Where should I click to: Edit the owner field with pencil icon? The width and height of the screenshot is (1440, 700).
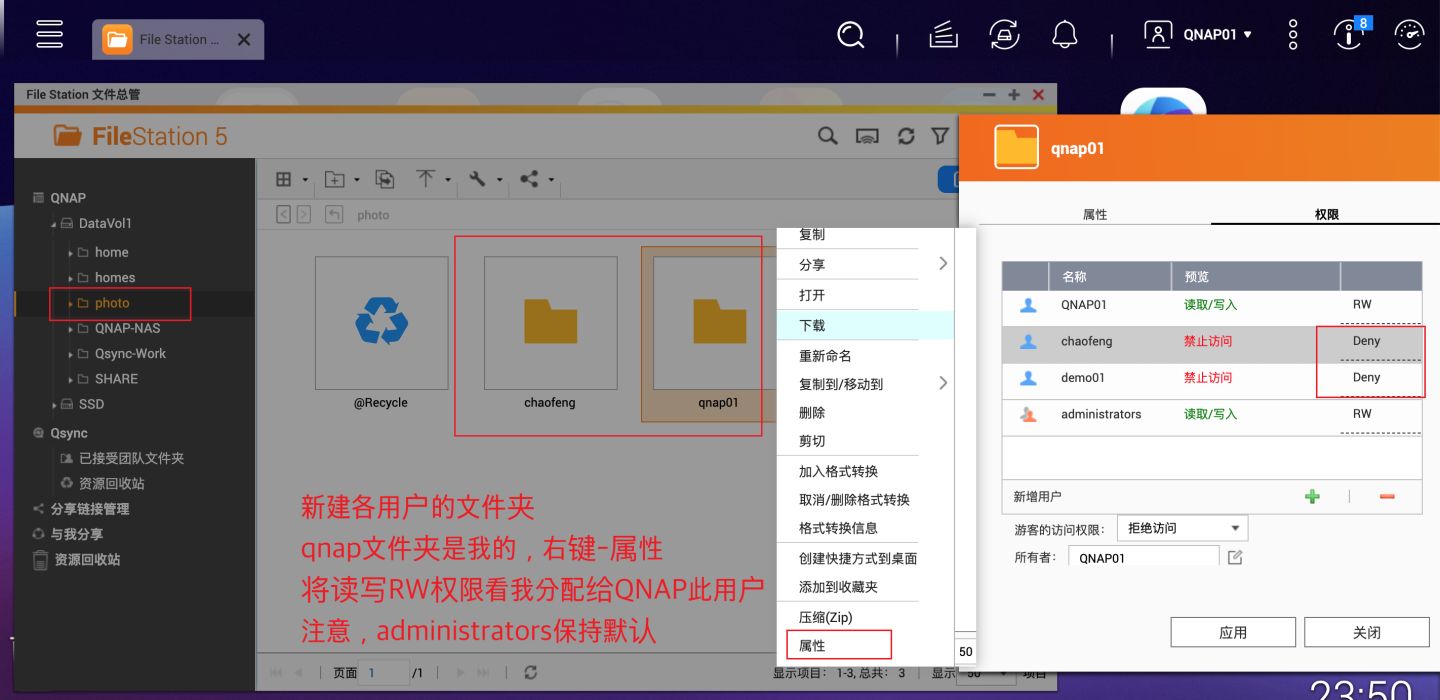pyautogui.click(x=1235, y=557)
